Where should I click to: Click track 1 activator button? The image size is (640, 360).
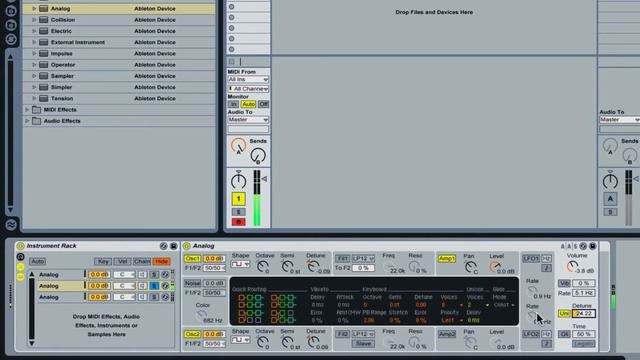239,199
